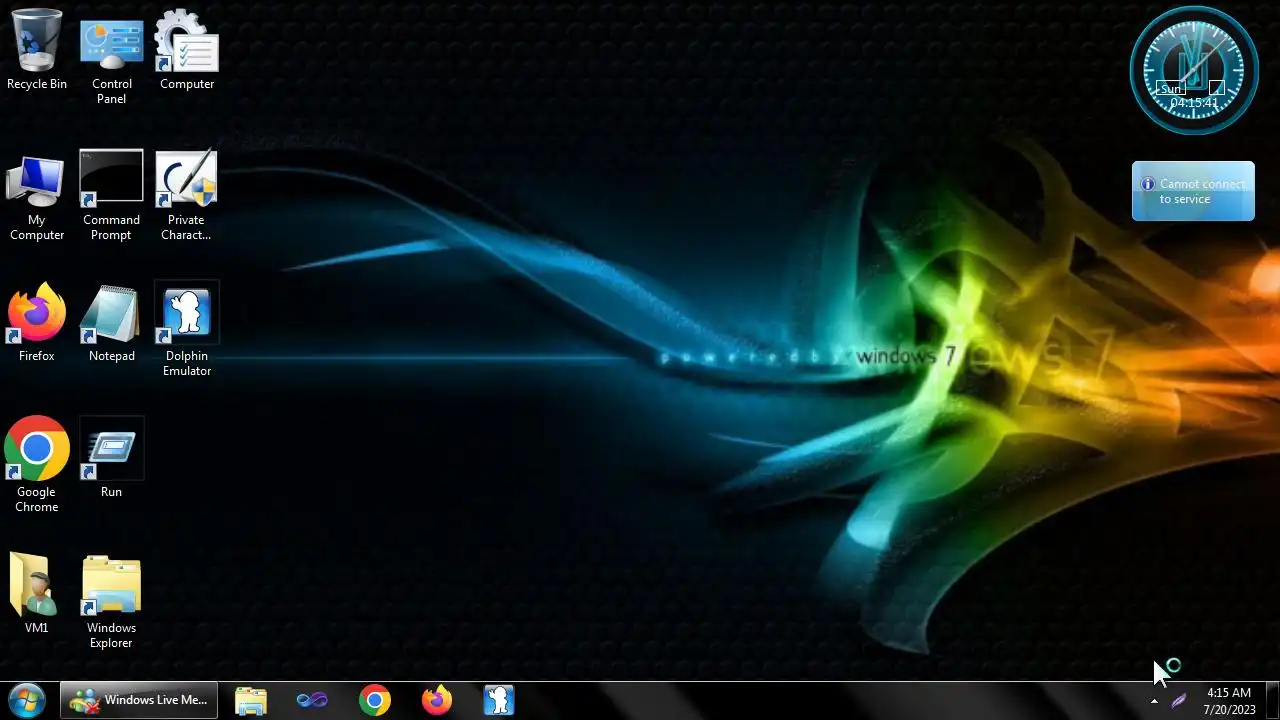Screen dimensions: 1280x720
Task: Click the blue infinity taskbar icon
Action: click(x=312, y=700)
